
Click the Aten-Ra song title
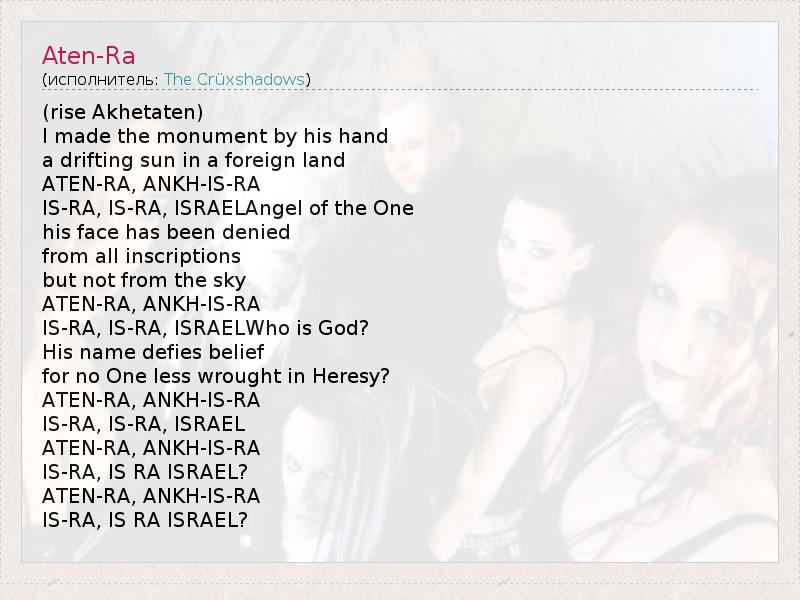[88, 54]
